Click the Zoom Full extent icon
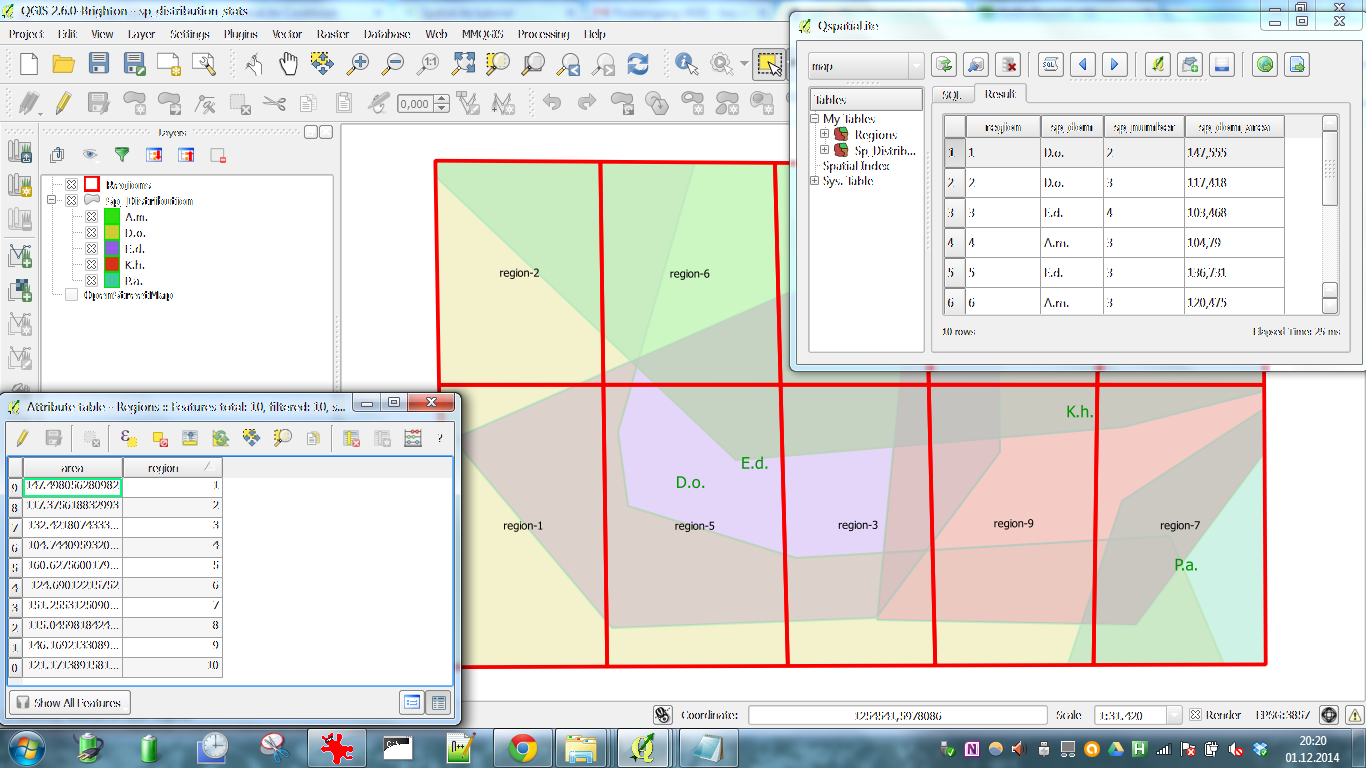This screenshot has height=768, width=1366. pos(463,64)
